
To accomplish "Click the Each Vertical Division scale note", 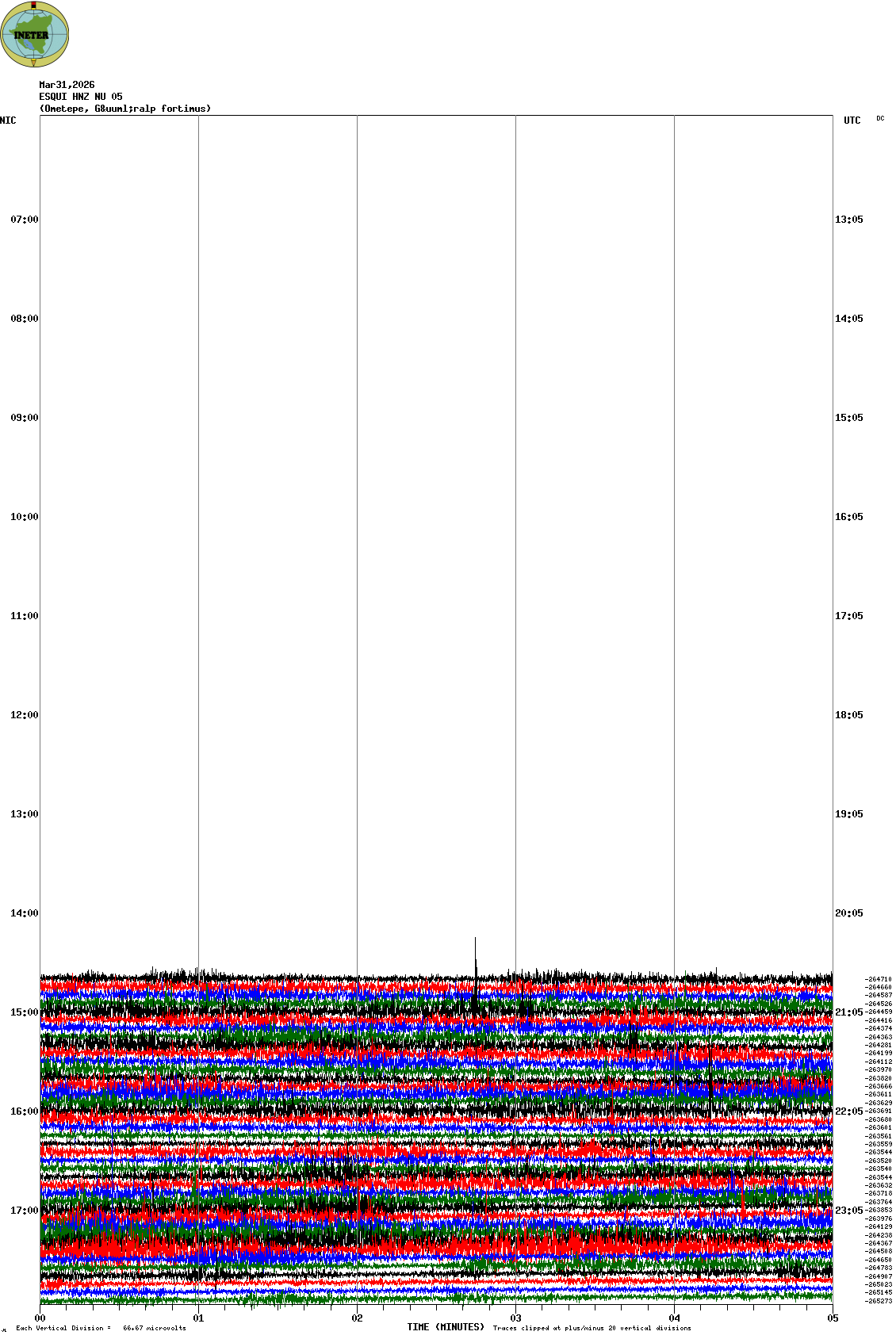I will tap(101, 1328).
